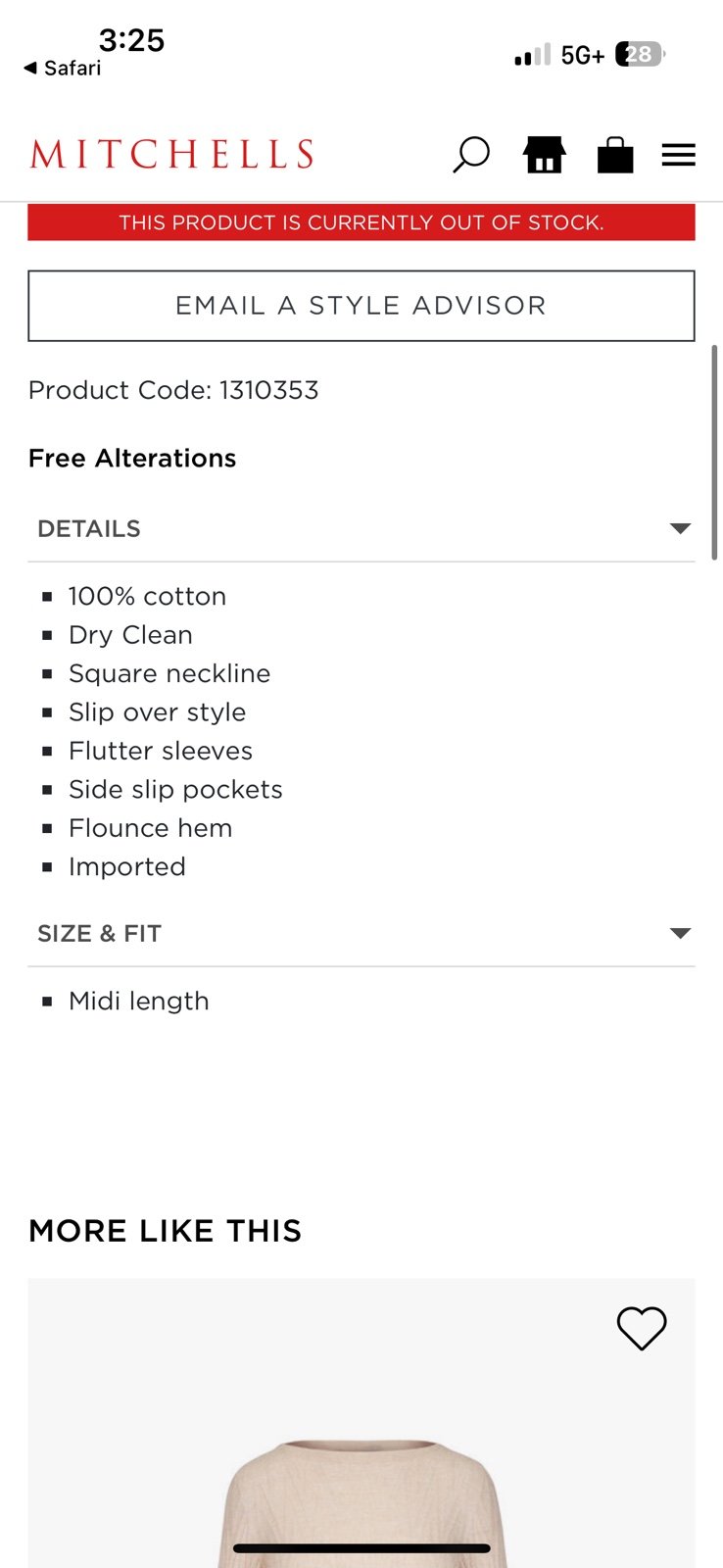
Task: Go to the MITCHELLS logo homepage
Action: pyautogui.click(x=171, y=154)
